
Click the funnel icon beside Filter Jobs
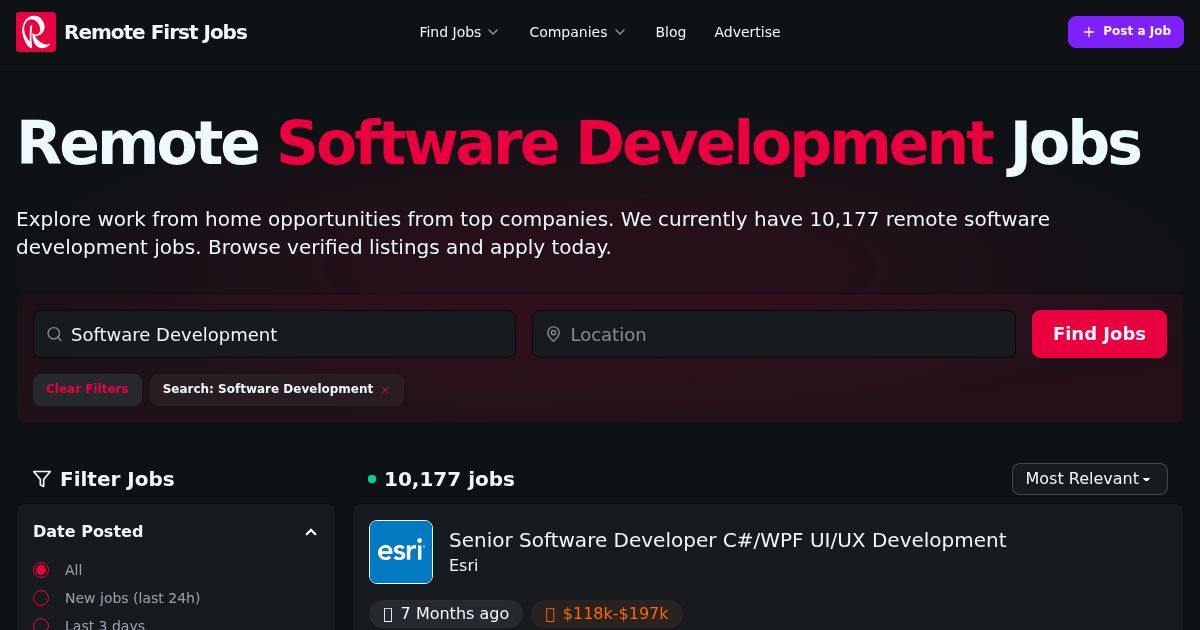pyautogui.click(x=42, y=479)
